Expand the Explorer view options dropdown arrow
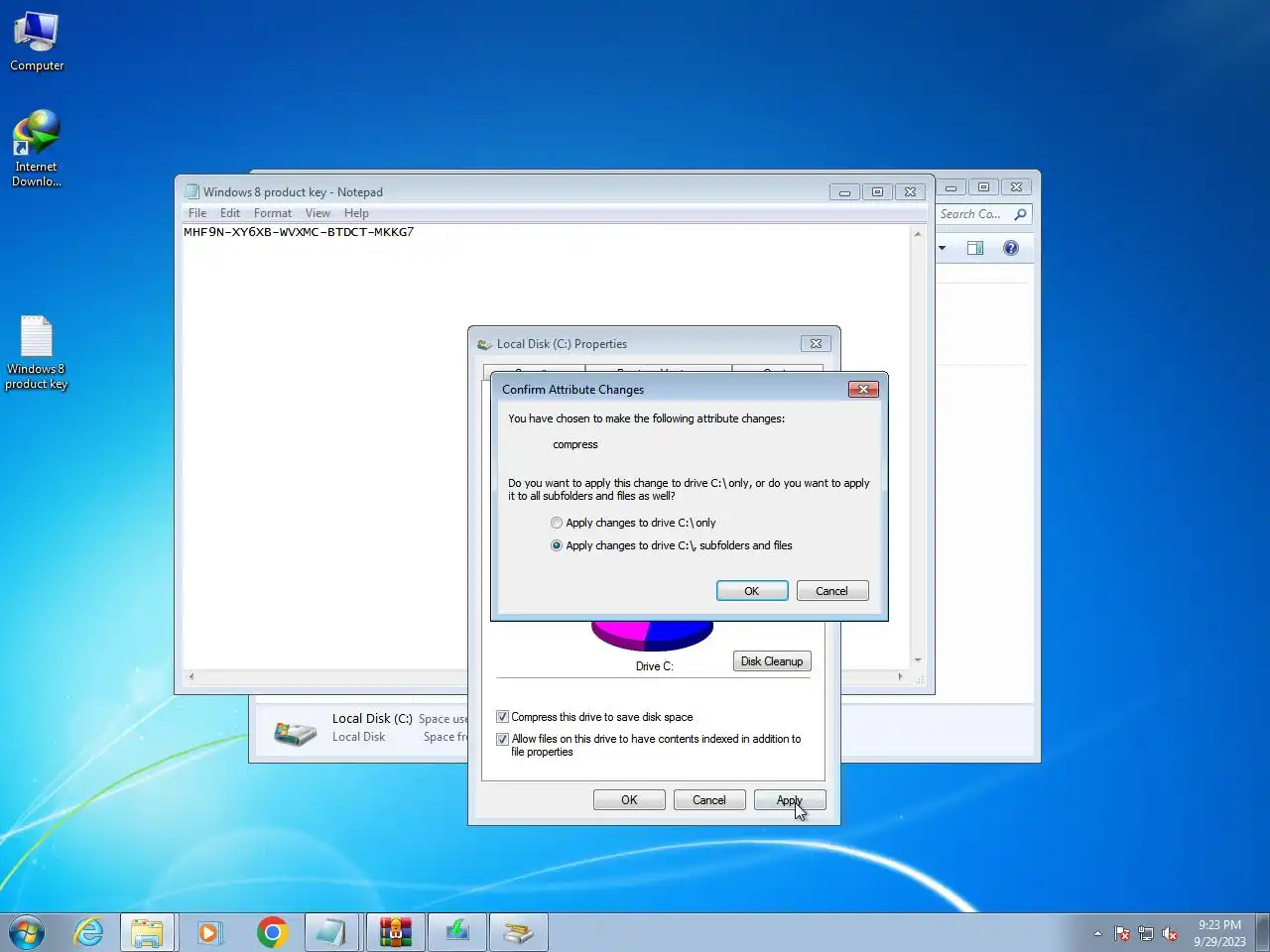The image size is (1270, 952). [x=942, y=248]
